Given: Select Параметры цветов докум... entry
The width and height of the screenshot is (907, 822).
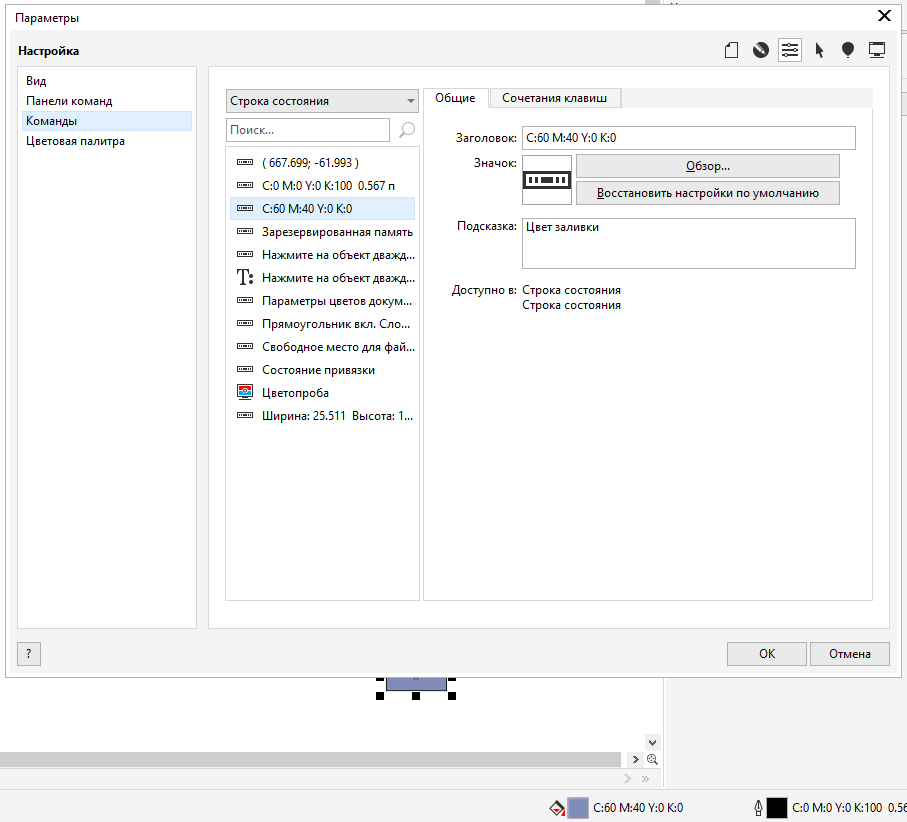Looking at the screenshot, I should tap(322, 301).
